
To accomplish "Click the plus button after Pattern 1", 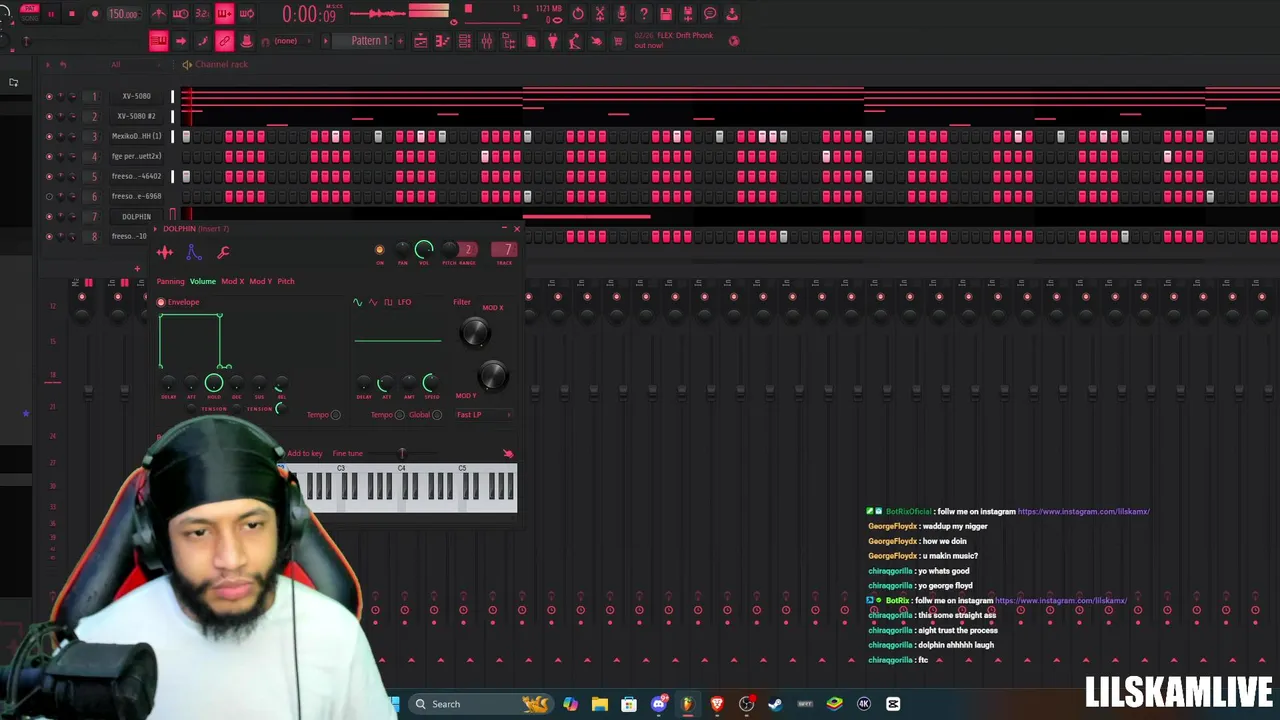I will 400,41.
